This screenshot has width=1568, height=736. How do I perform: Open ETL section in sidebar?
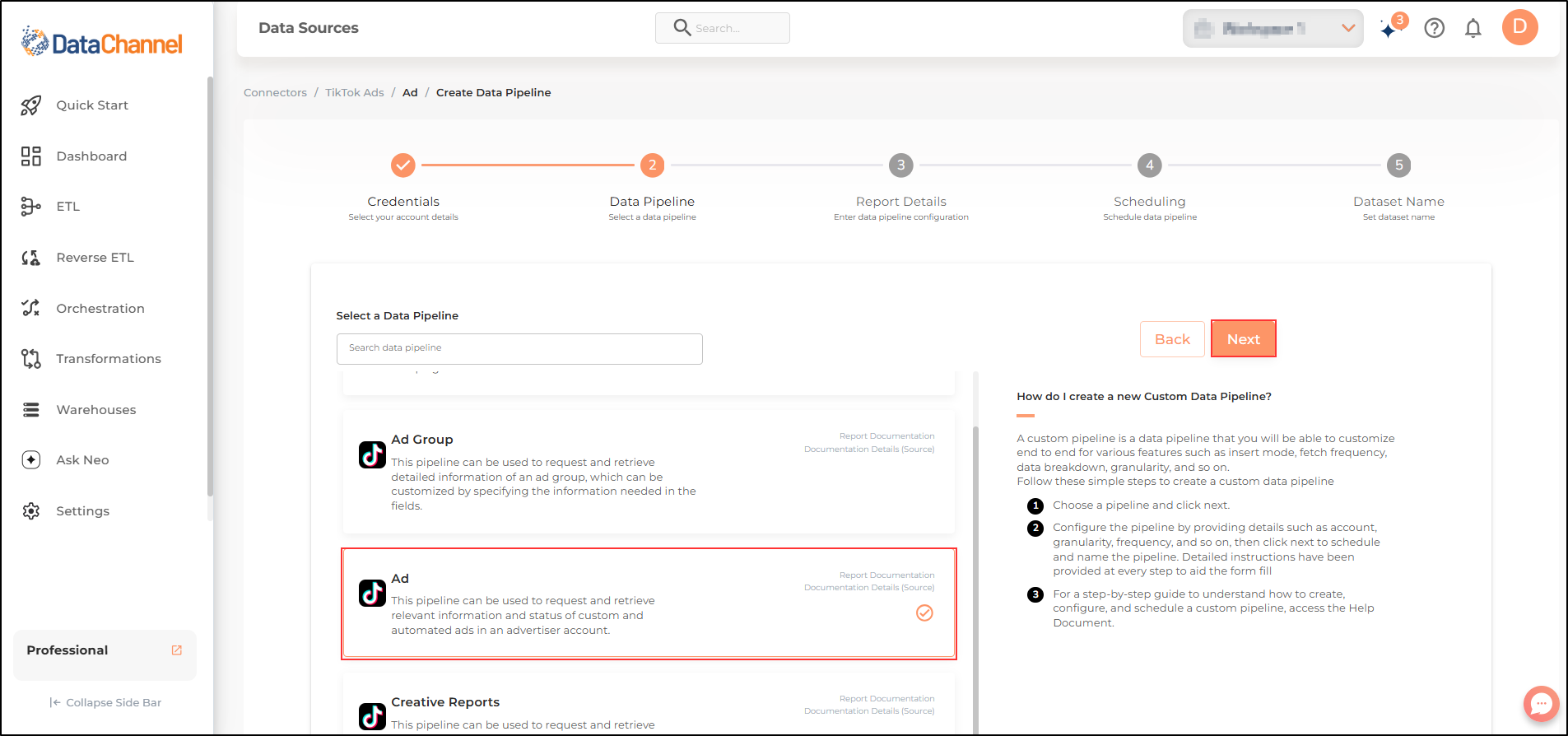pyautogui.click(x=68, y=207)
